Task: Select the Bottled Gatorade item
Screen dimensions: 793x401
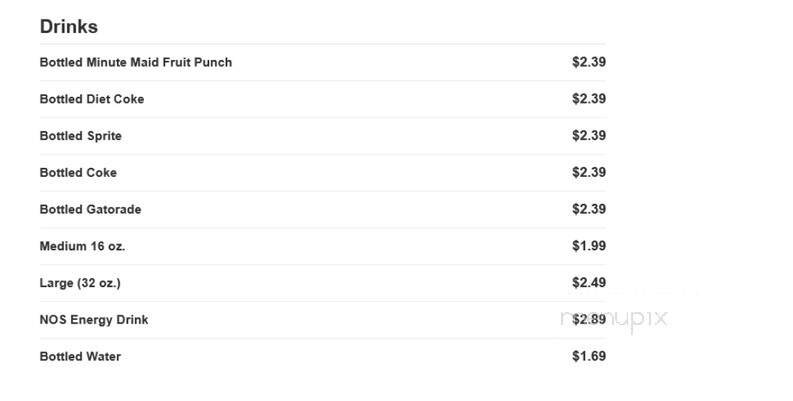Action: [90, 210]
